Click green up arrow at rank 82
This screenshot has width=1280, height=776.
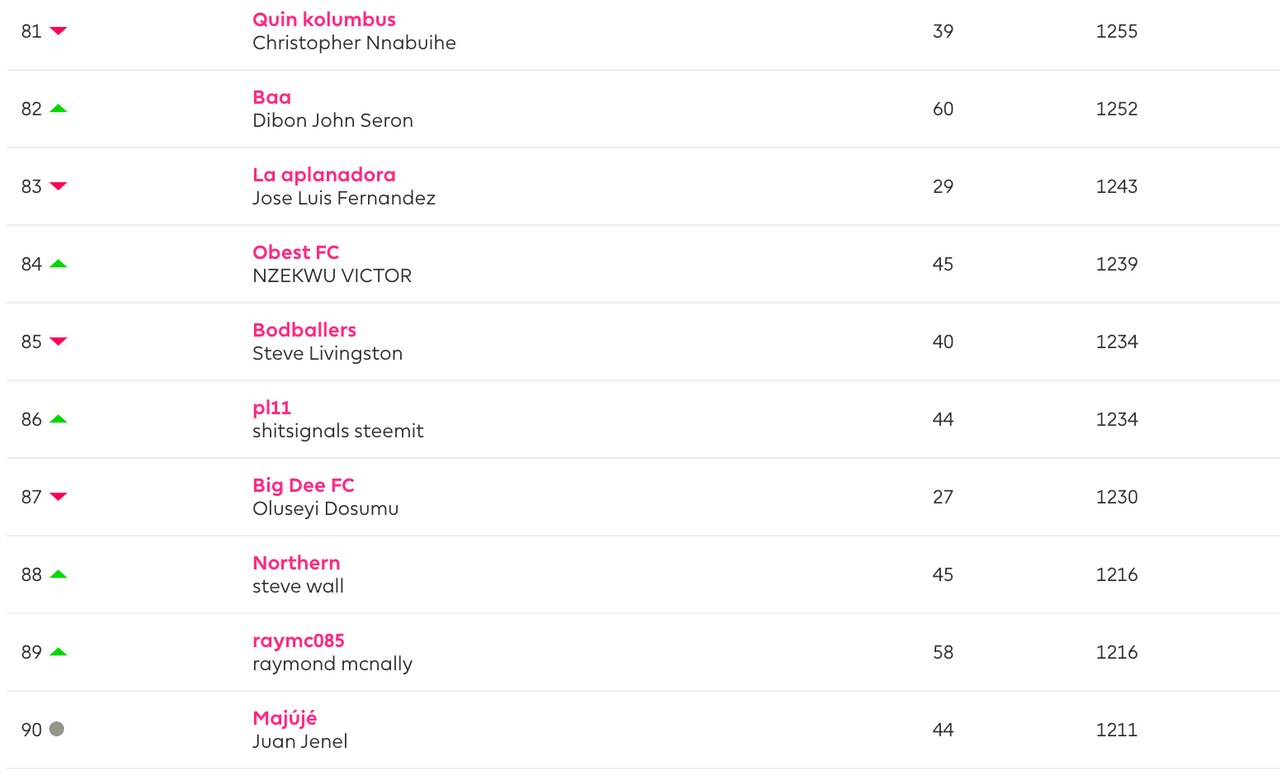tap(58, 108)
